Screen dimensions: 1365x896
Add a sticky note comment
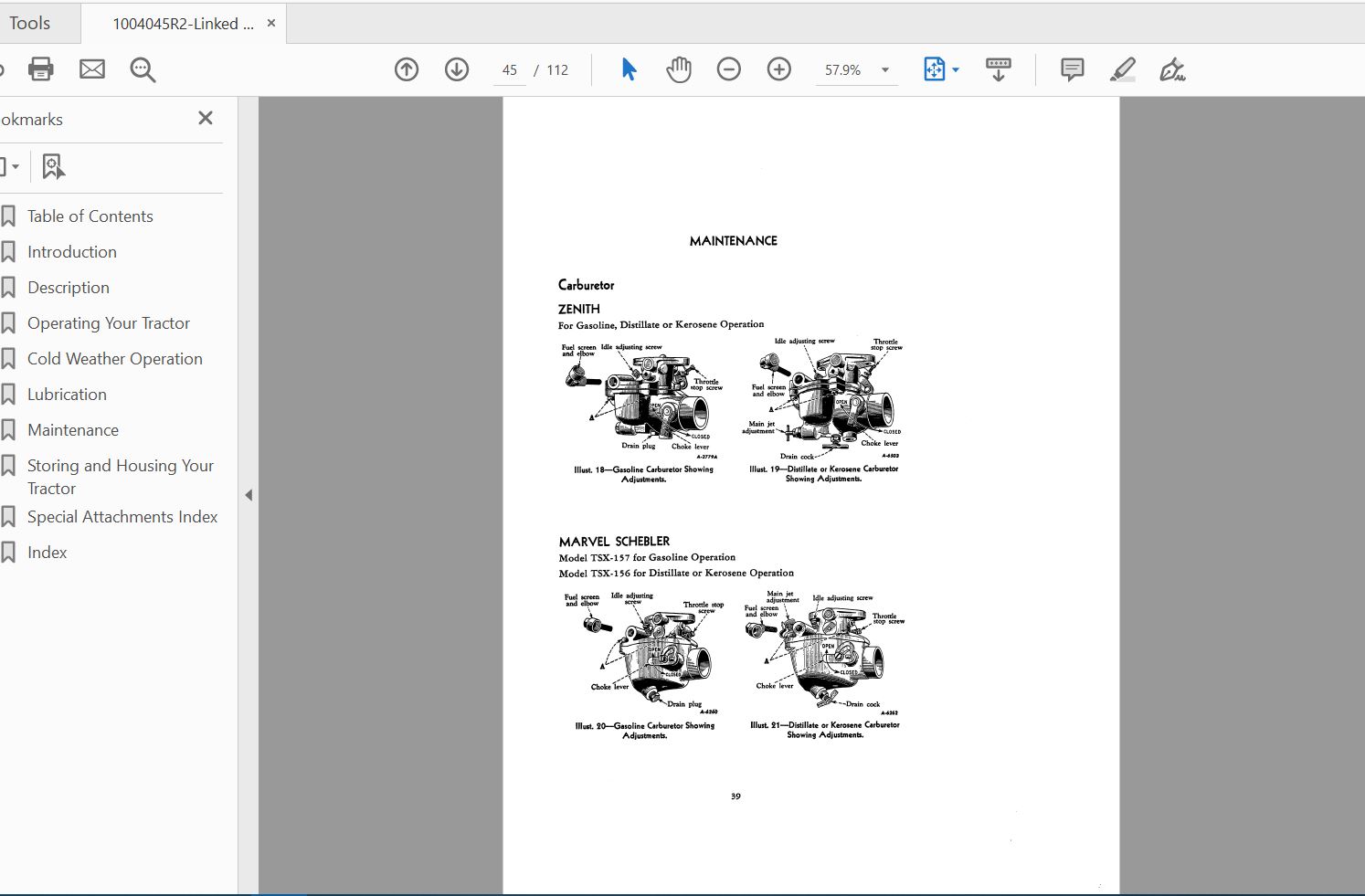point(1071,69)
